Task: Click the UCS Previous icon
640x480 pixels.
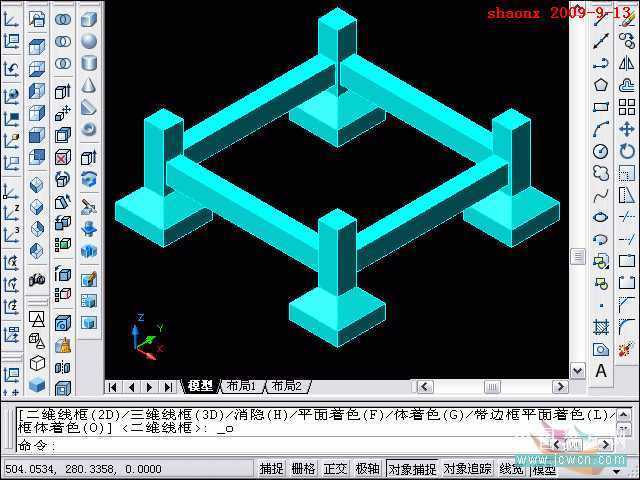Action: [11, 69]
